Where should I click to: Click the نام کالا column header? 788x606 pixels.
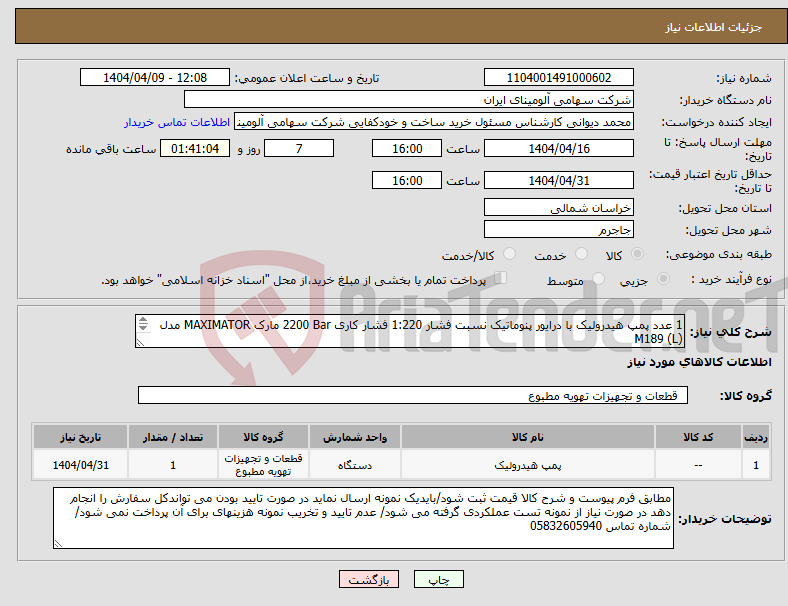click(x=528, y=437)
